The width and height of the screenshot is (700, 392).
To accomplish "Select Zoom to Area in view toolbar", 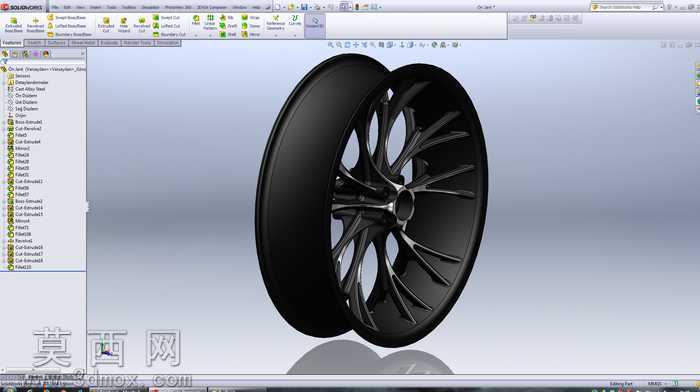I will click(339, 45).
